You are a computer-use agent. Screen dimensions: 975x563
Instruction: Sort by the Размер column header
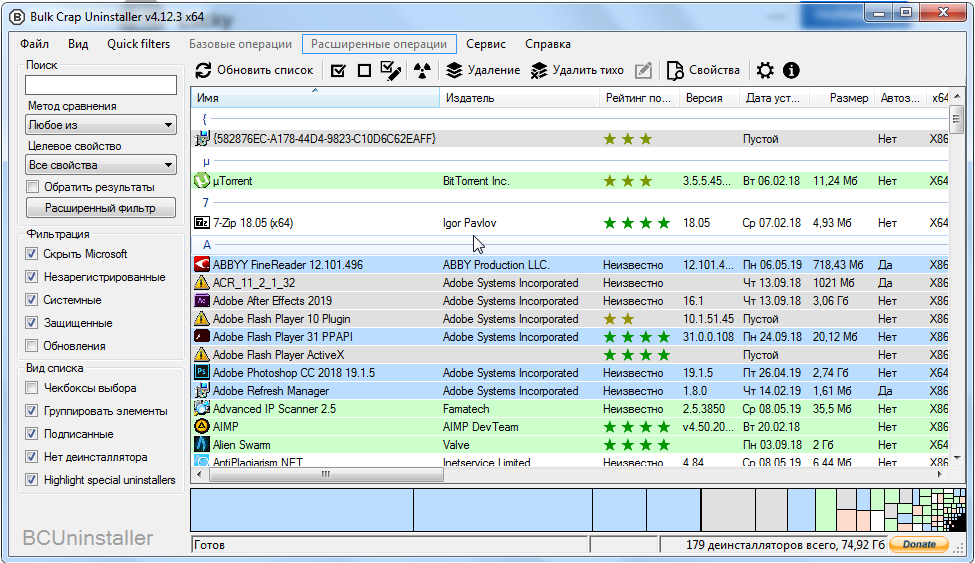842,98
